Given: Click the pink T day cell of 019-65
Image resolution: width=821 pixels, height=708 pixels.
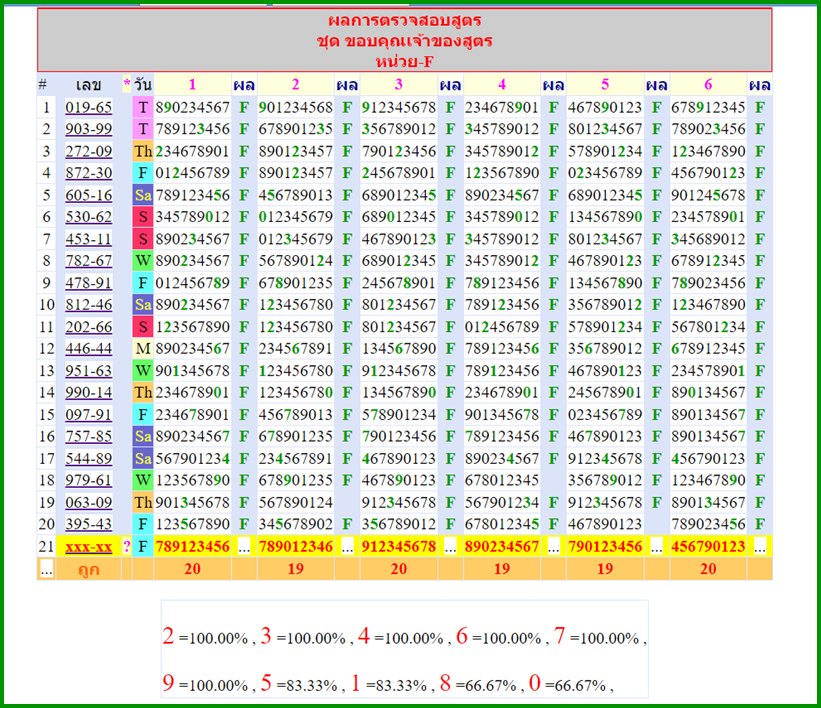Looking at the screenshot, I should click(142, 107).
